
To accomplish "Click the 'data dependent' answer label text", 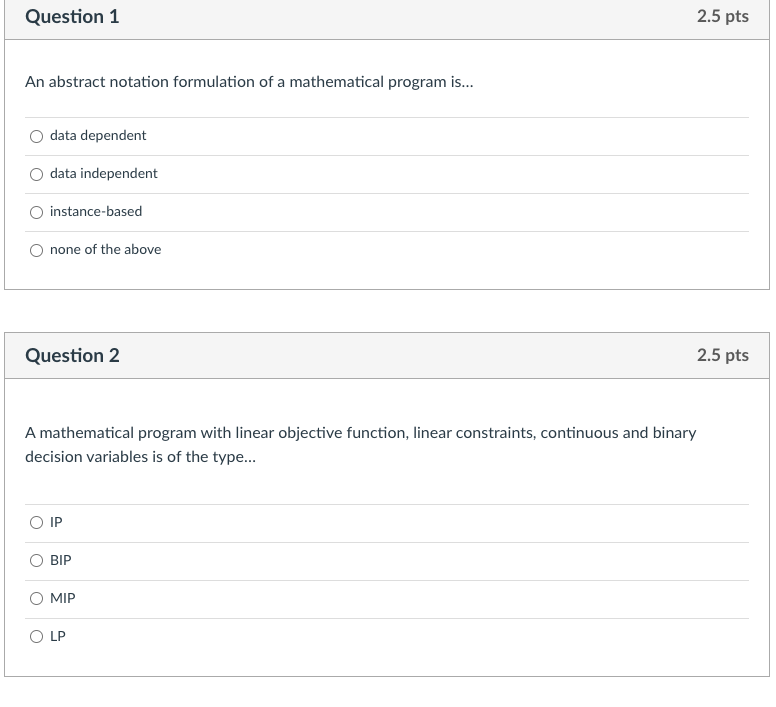I will 98,135.
